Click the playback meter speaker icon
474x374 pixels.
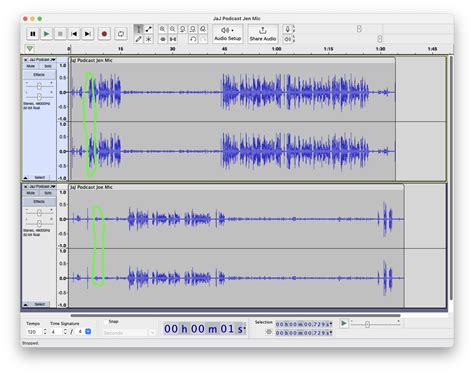click(288, 39)
